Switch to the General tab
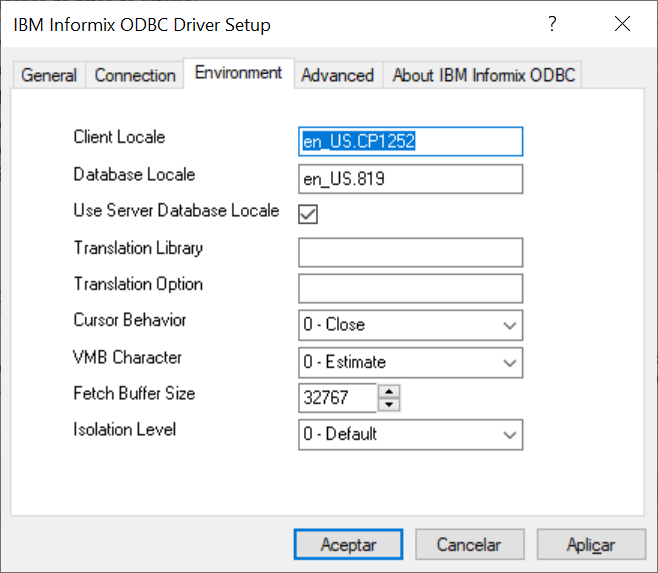Screen dimensions: 658x573 coord(49,75)
